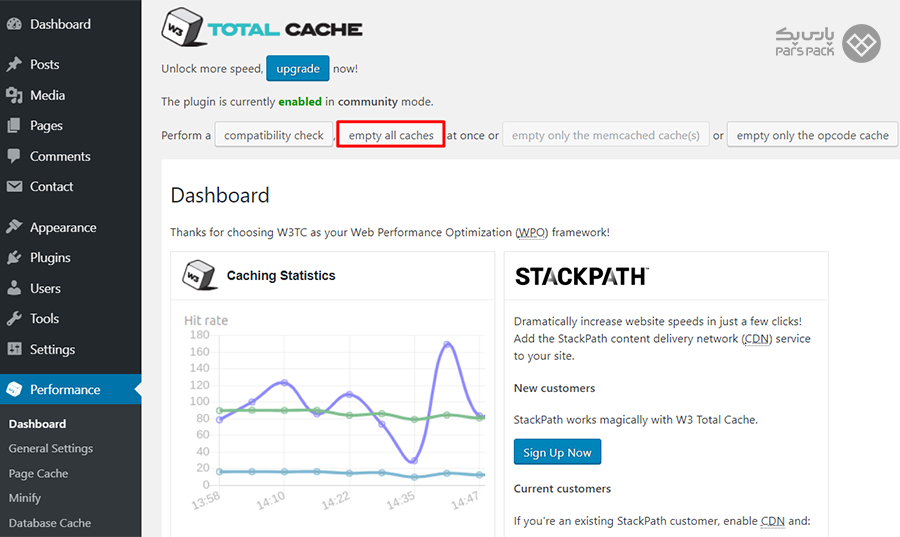The width and height of the screenshot is (900, 537).
Task: Click the purple peak point near 14:47
Action: [447, 344]
